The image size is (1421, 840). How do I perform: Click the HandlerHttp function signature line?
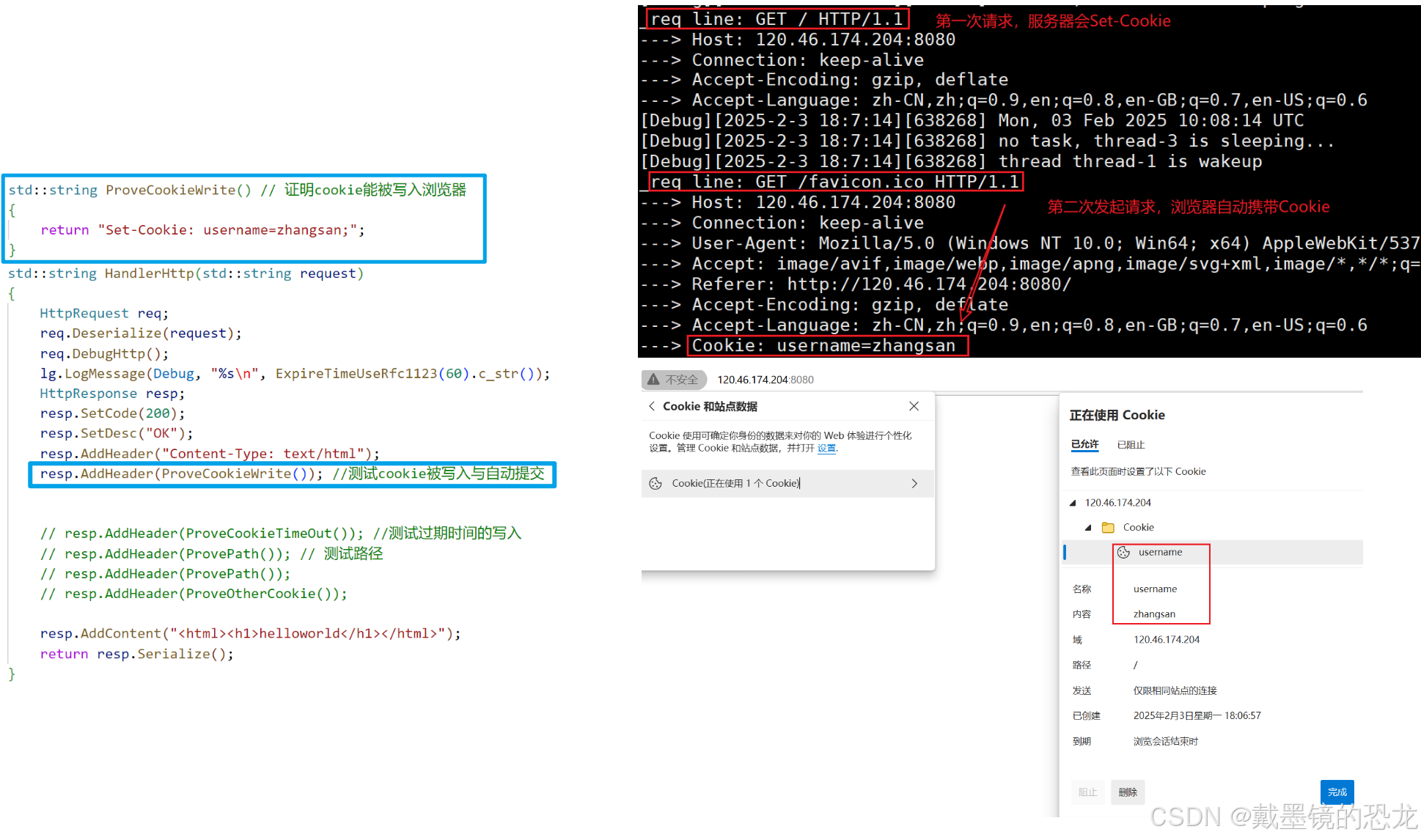[186, 274]
